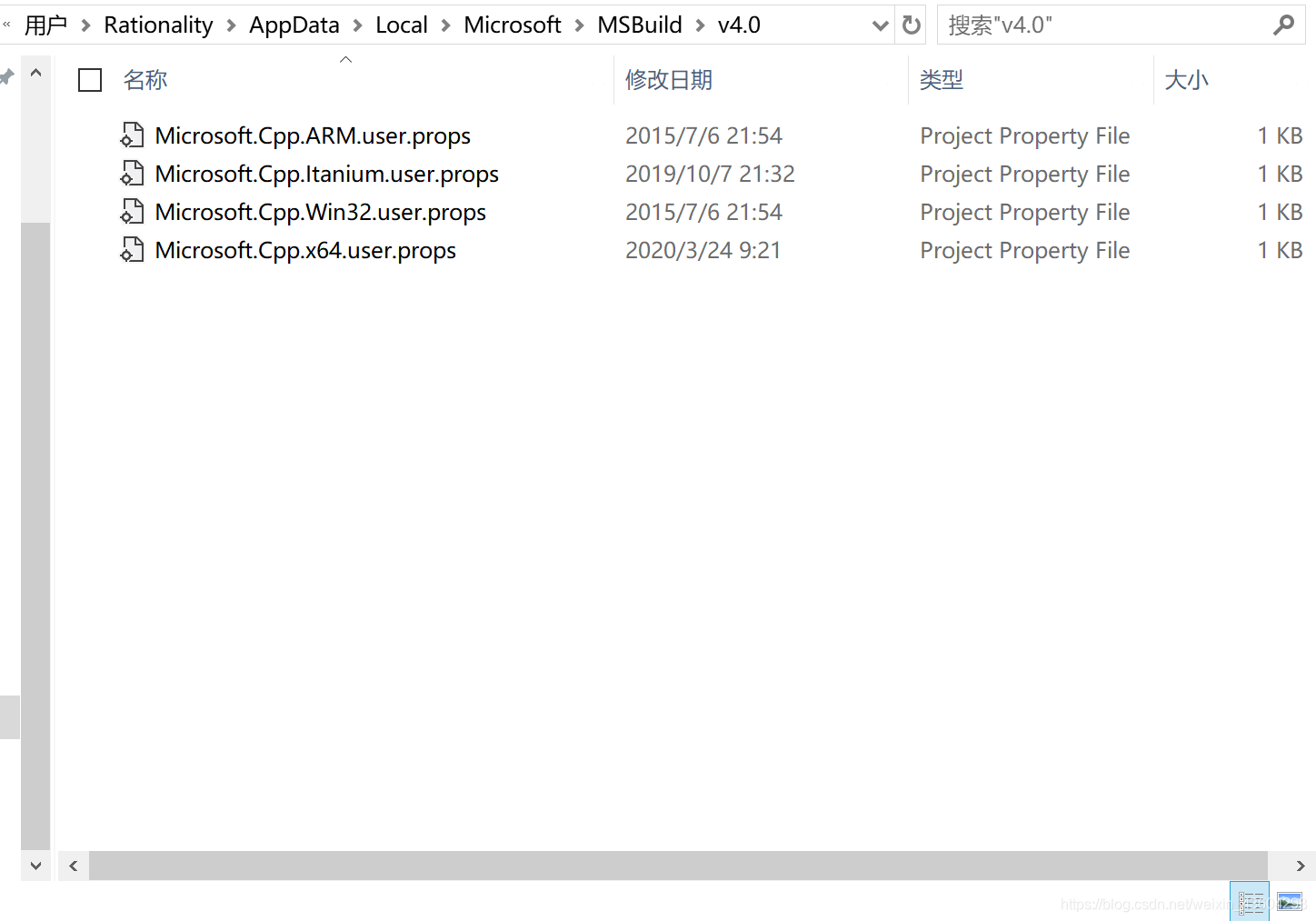Select file Microsoft.Cpp.x64.user.props

(x=305, y=250)
